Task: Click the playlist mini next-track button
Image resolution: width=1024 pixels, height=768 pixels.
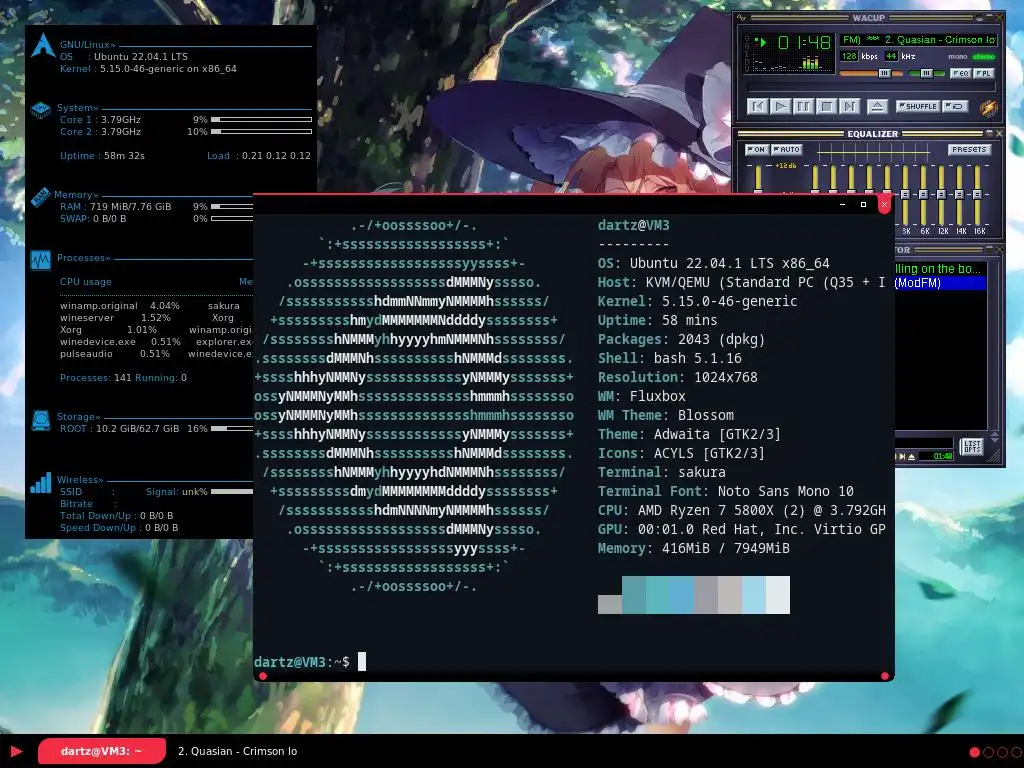Action: (x=903, y=456)
